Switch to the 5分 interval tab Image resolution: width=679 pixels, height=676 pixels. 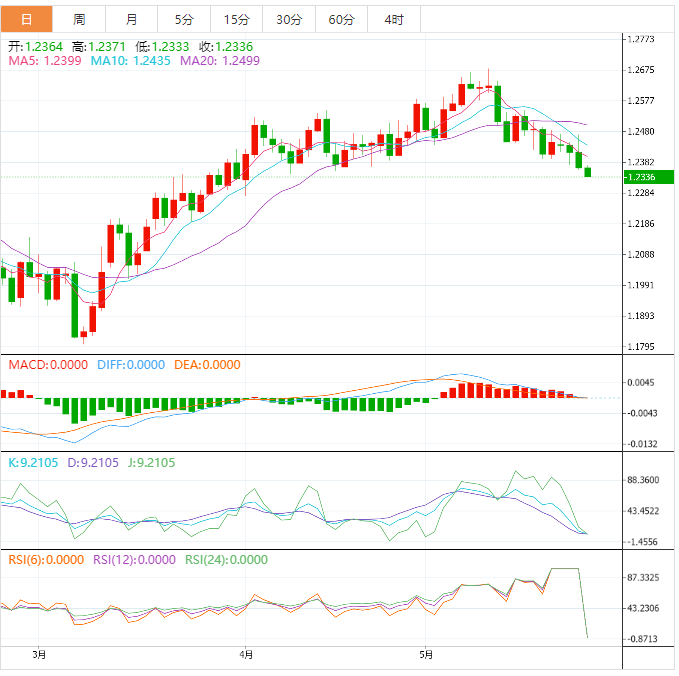(x=184, y=19)
